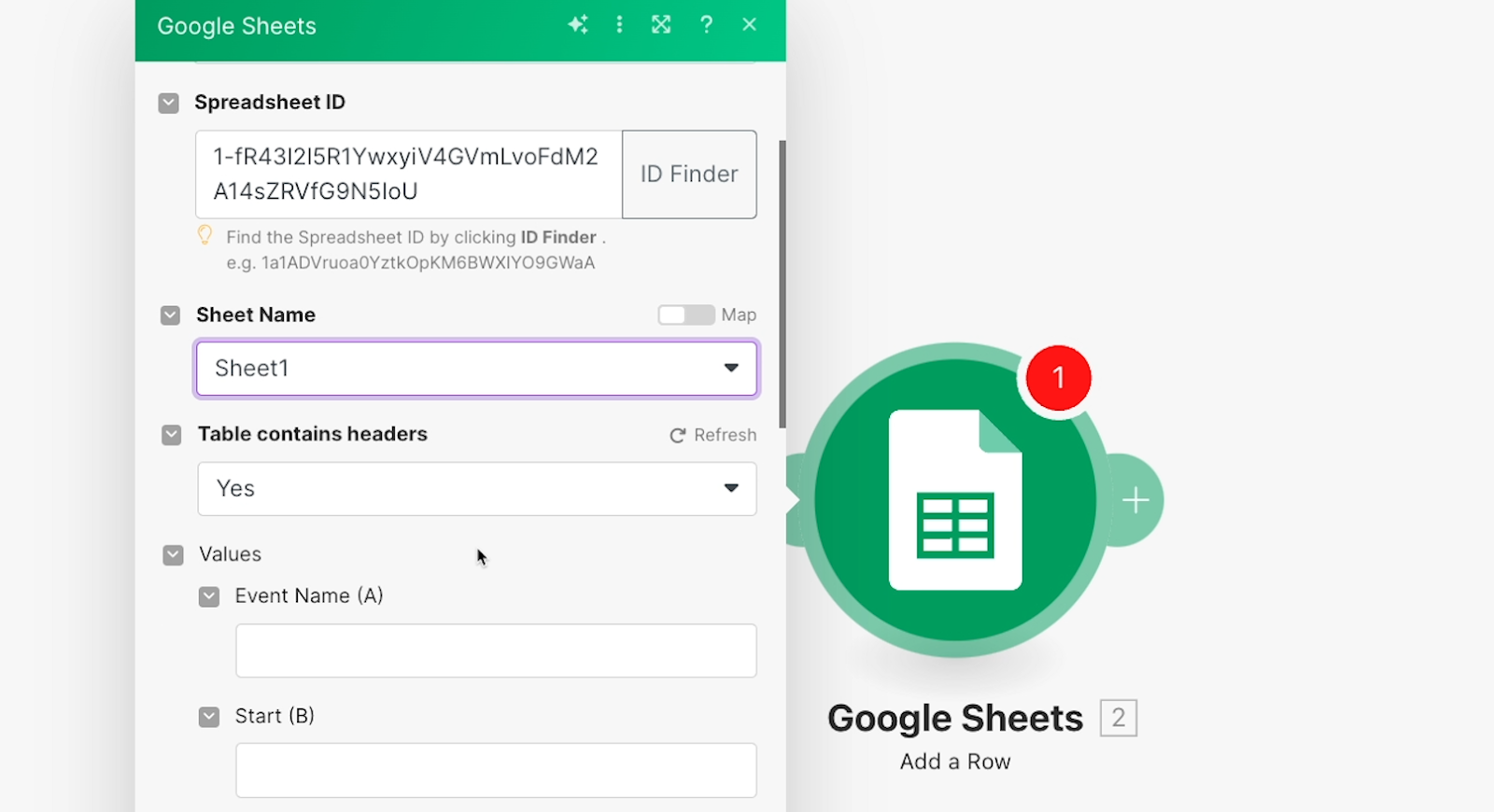The width and height of the screenshot is (1494, 812).
Task: Toggle the Event Name (A) checkbox
Action: [x=209, y=596]
